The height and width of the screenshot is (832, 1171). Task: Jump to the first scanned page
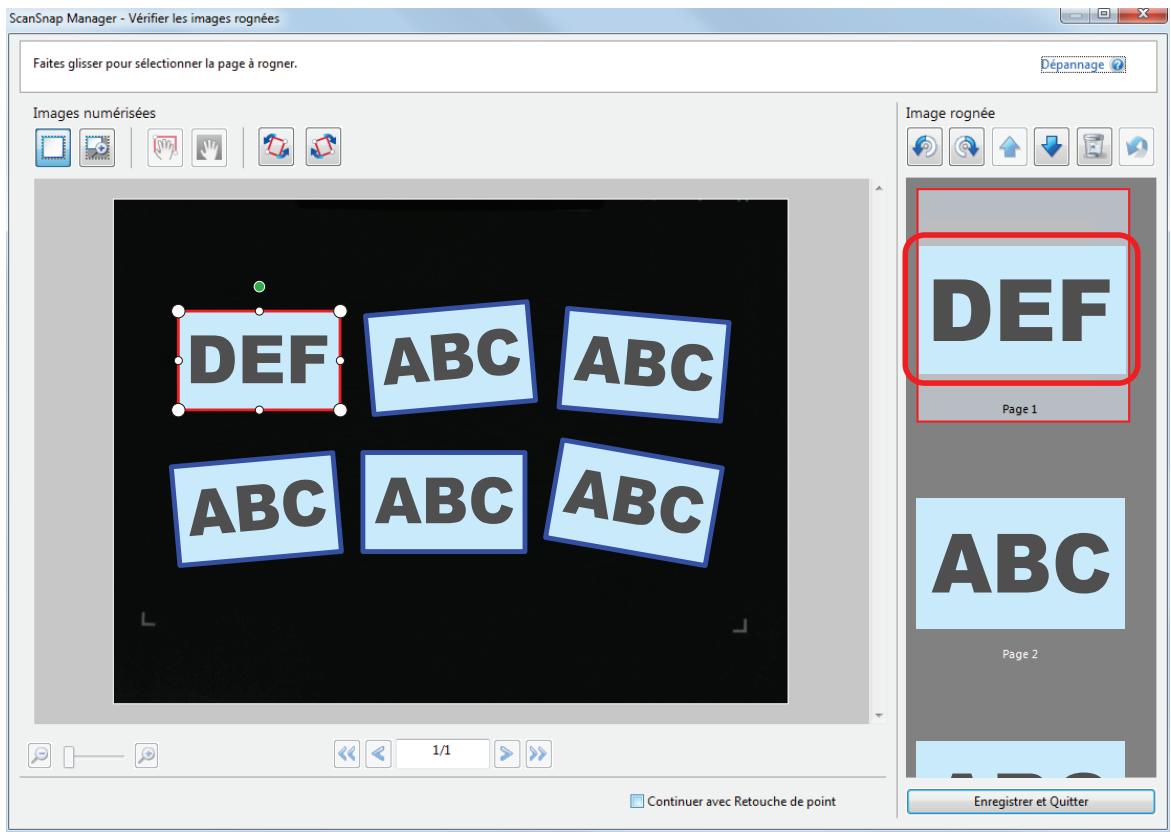347,754
